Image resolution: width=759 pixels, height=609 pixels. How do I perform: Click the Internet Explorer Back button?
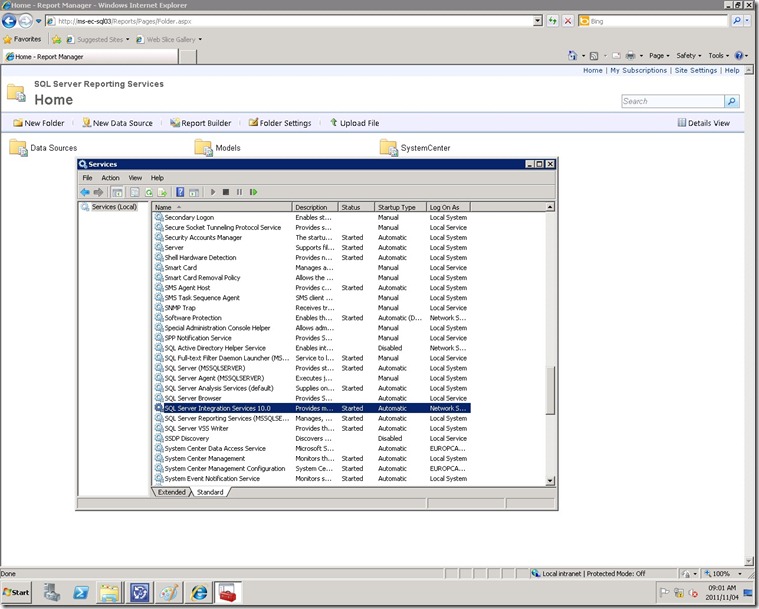click(x=9, y=21)
